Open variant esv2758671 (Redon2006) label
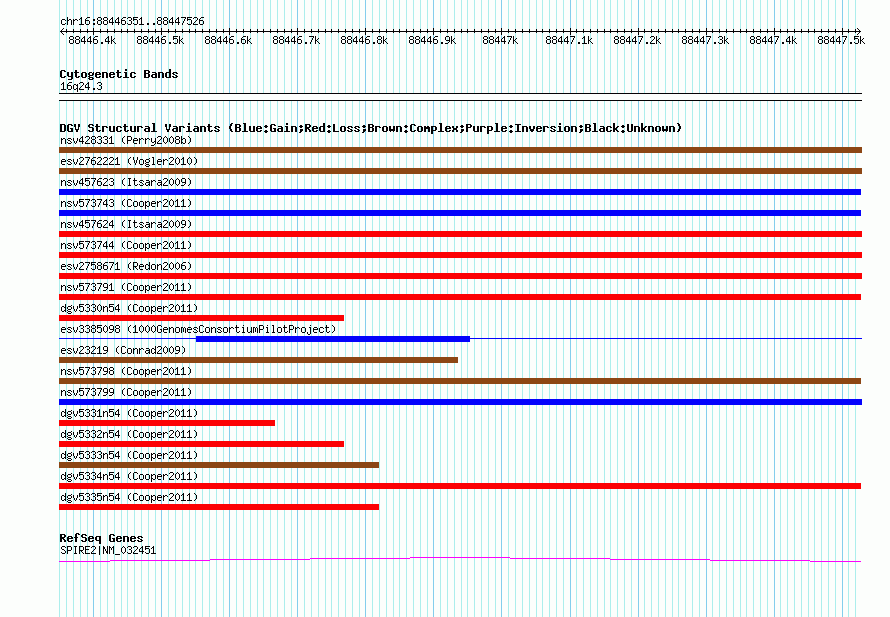Viewport: 890px width, 617px height. coord(126,266)
